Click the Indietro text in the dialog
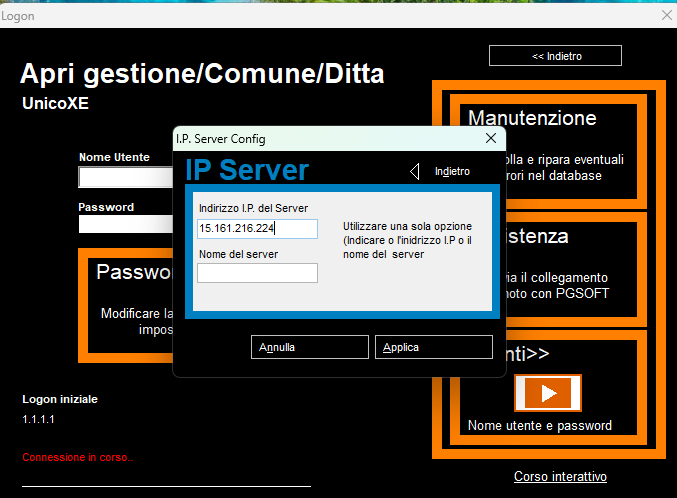 452,172
